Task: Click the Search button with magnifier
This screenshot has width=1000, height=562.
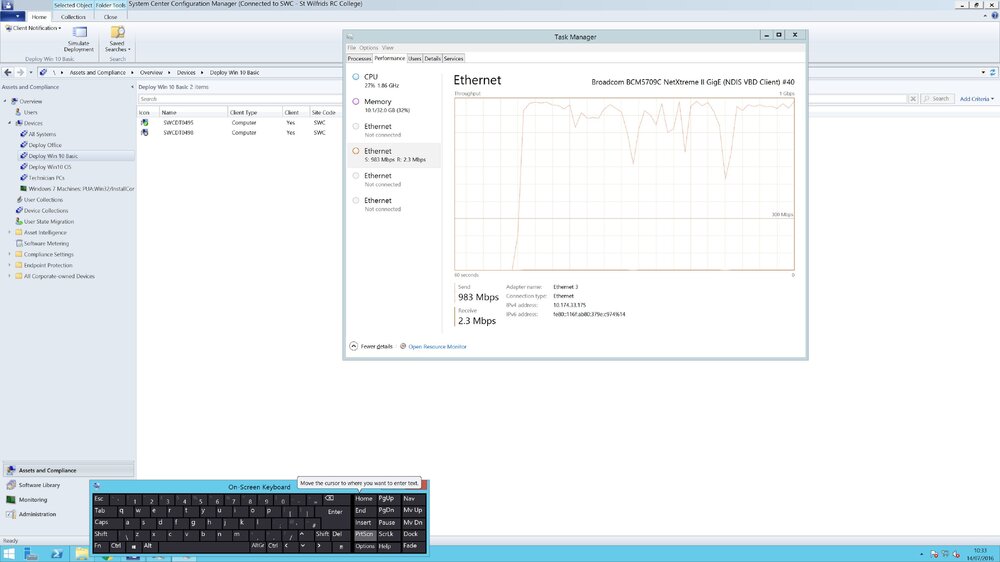Action: point(937,99)
